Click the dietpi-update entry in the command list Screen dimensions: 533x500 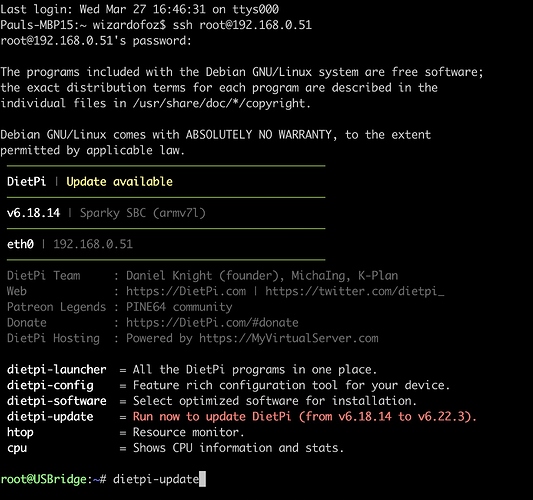click(x=50, y=417)
